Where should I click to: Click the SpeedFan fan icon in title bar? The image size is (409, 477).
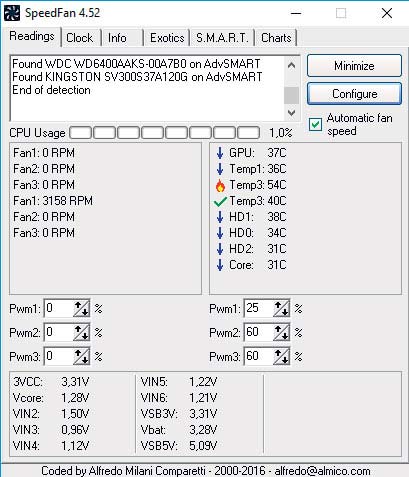tap(12, 13)
